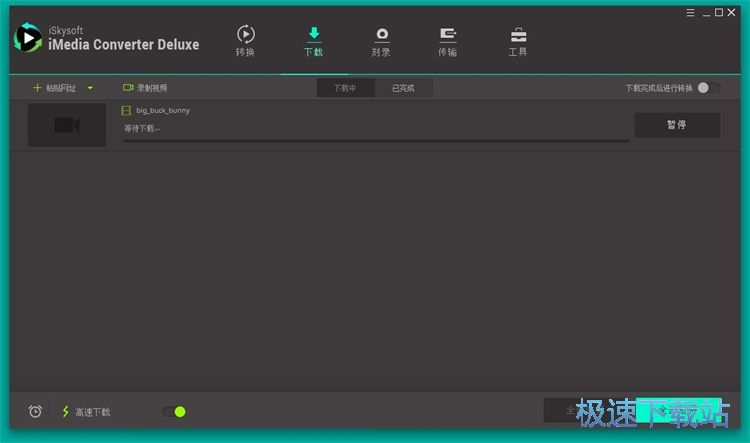Open the 传输 (Transfer) tab
The width and height of the screenshot is (750, 443).
pyautogui.click(x=448, y=41)
